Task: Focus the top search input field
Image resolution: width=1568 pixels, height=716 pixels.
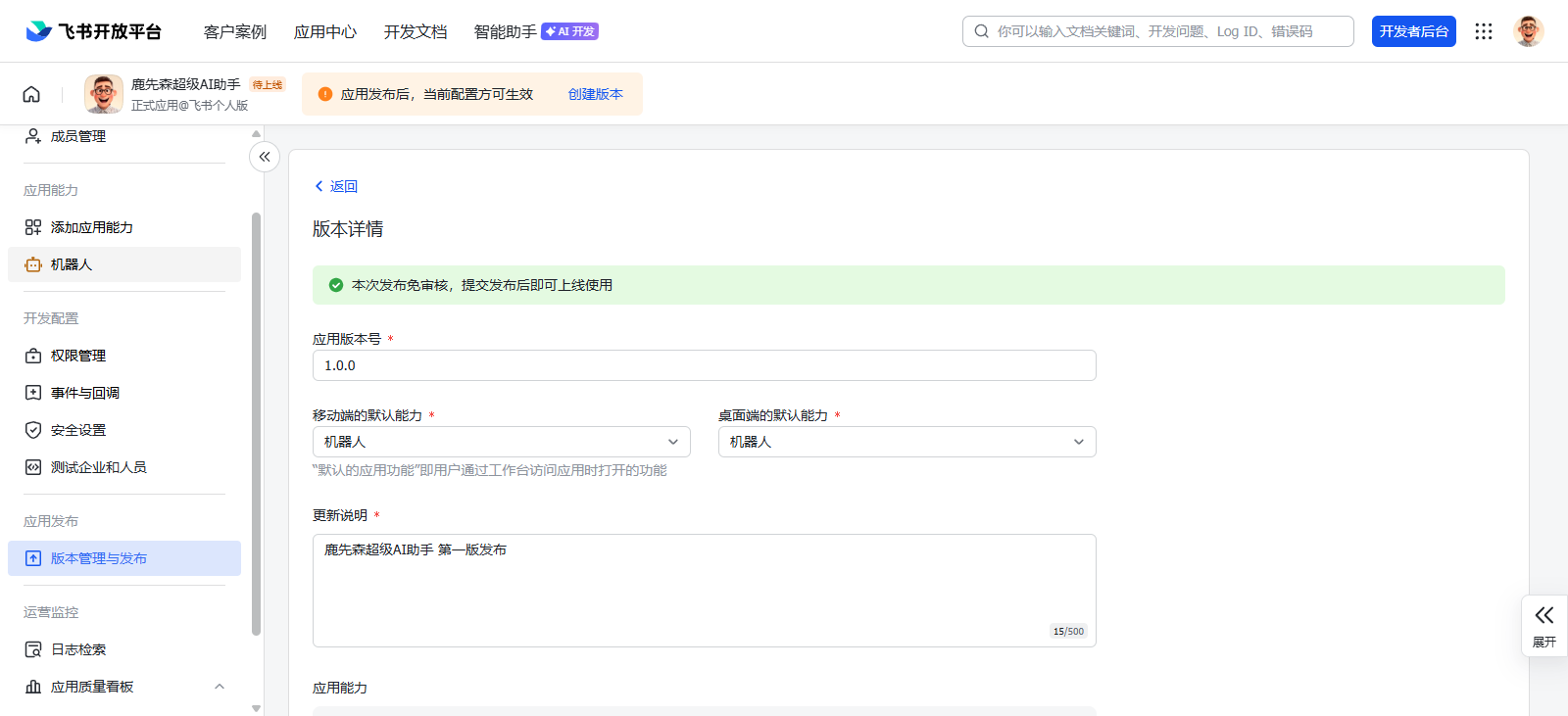Action: point(1158,31)
